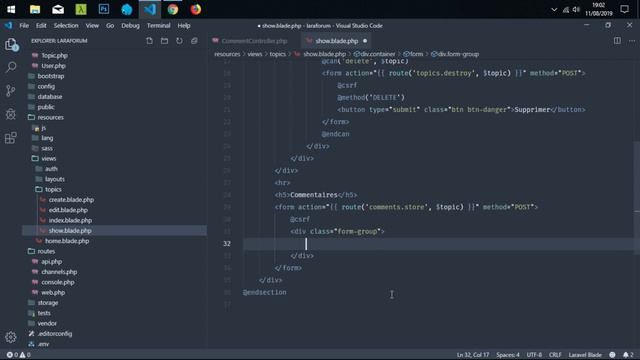Image resolution: width=640 pixels, height=360 pixels.
Task: Open Firefox from taskbar
Action: click(x=196, y=9)
